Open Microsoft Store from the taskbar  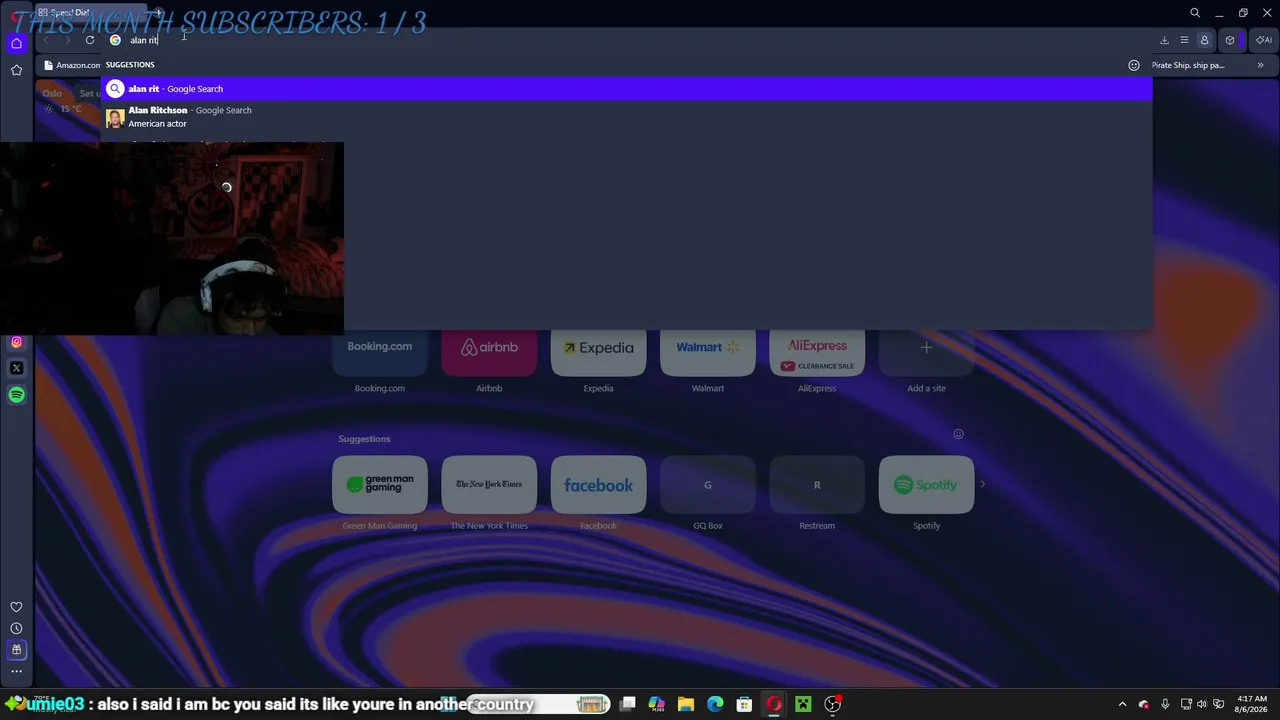coord(744,704)
